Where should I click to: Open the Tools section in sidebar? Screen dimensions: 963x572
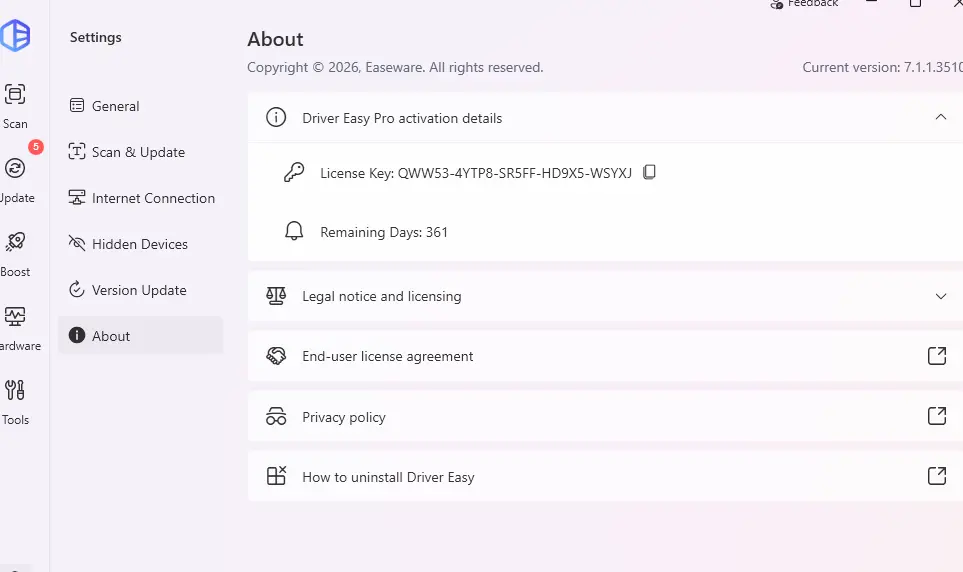(15, 402)
